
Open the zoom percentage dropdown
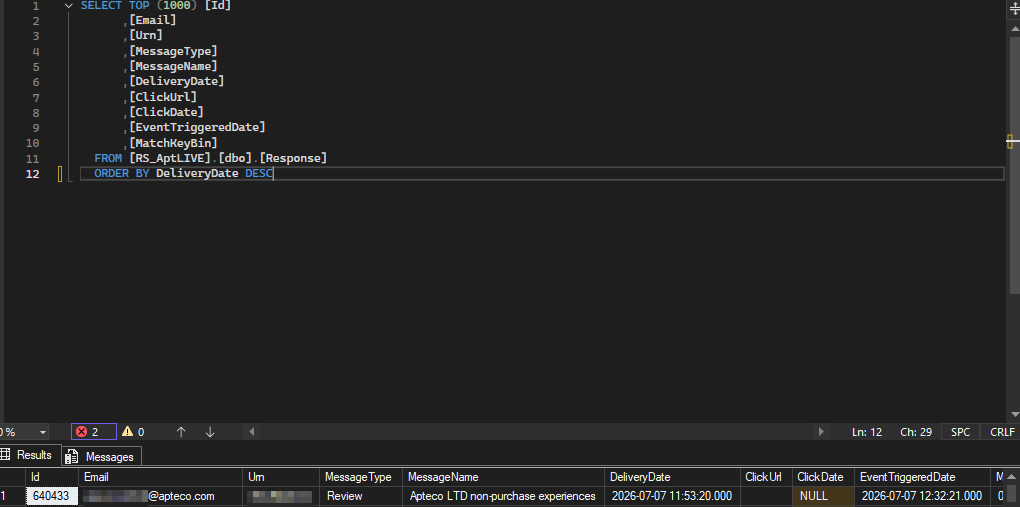tap(43, 432)
